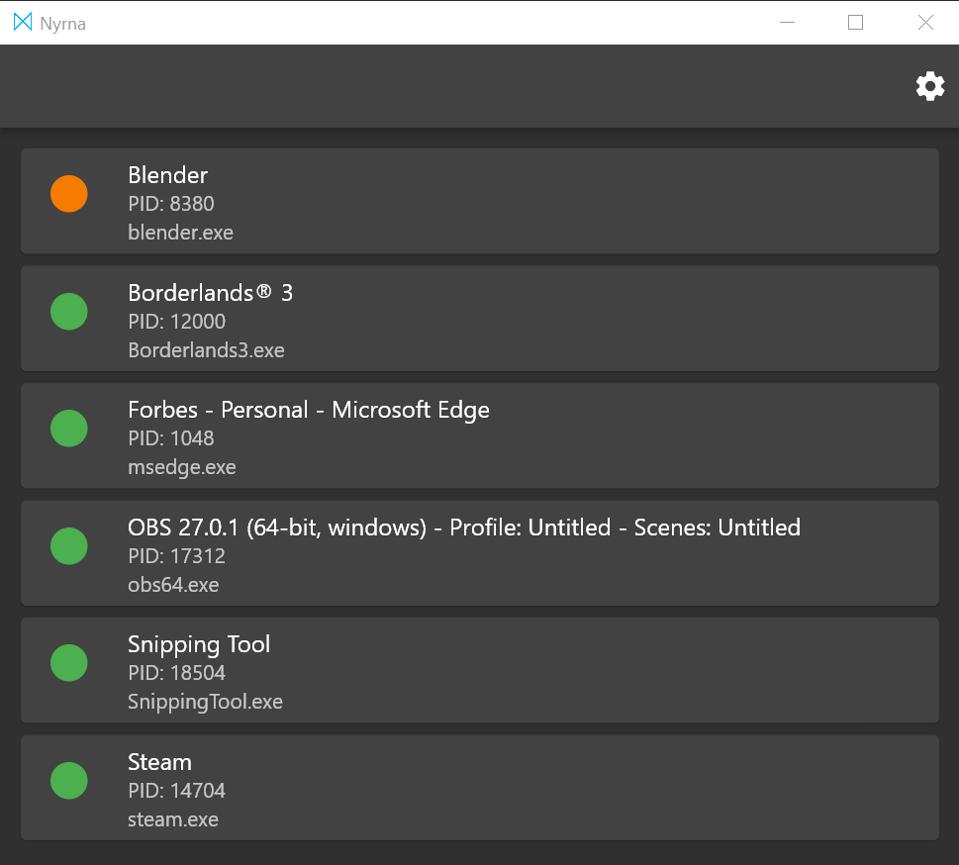Screen dimensions: 959x865
Task: Select the Borderlands® 3 title text
Action: pyautogui.click(x=210, y=293)
